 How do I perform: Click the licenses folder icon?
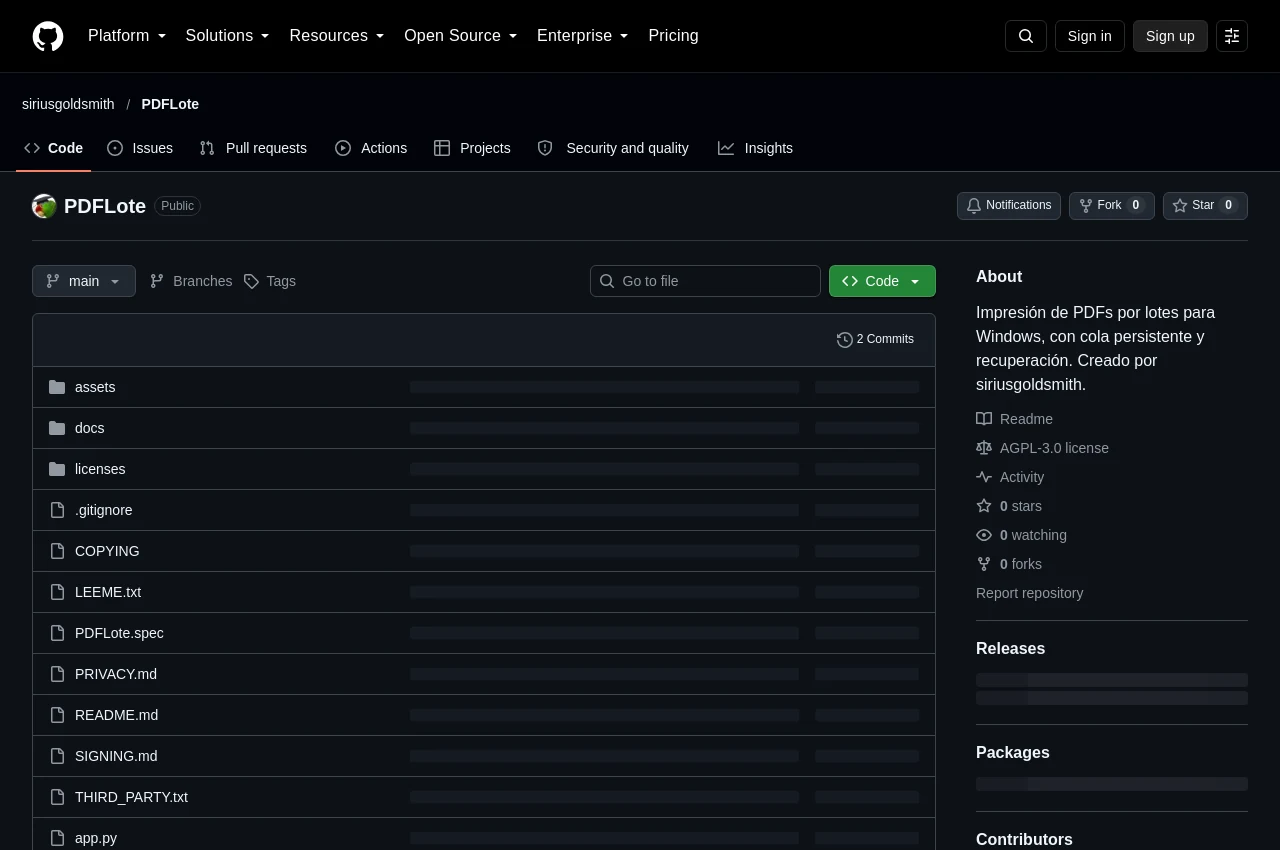[57, 469]
